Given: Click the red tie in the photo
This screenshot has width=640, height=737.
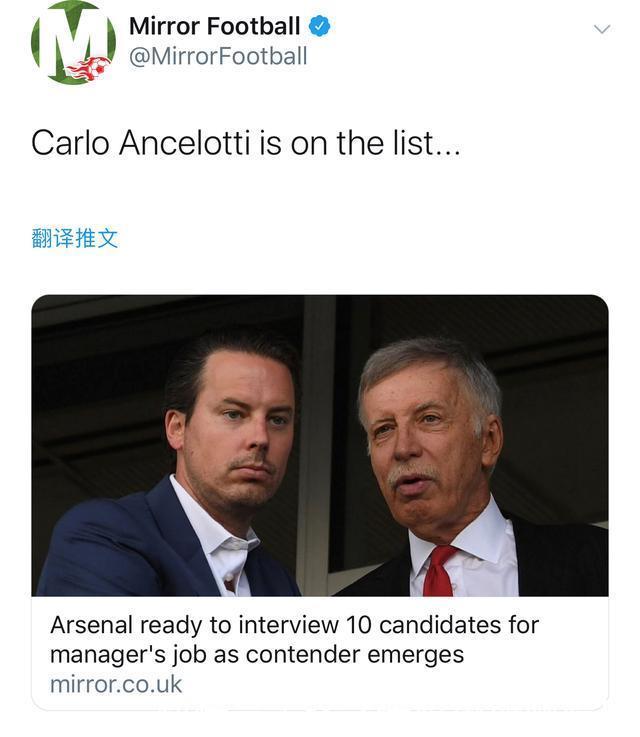Looking at the screenshot, I should [x=439, y=570].
